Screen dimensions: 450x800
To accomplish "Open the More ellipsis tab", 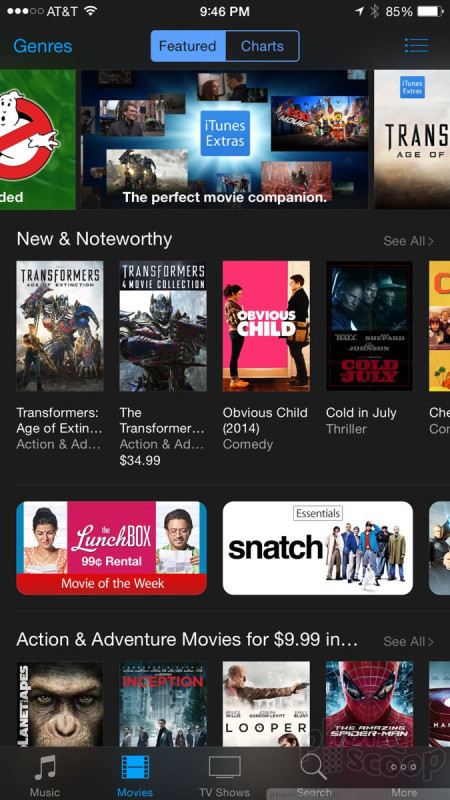I will click(x=404, y=767).
